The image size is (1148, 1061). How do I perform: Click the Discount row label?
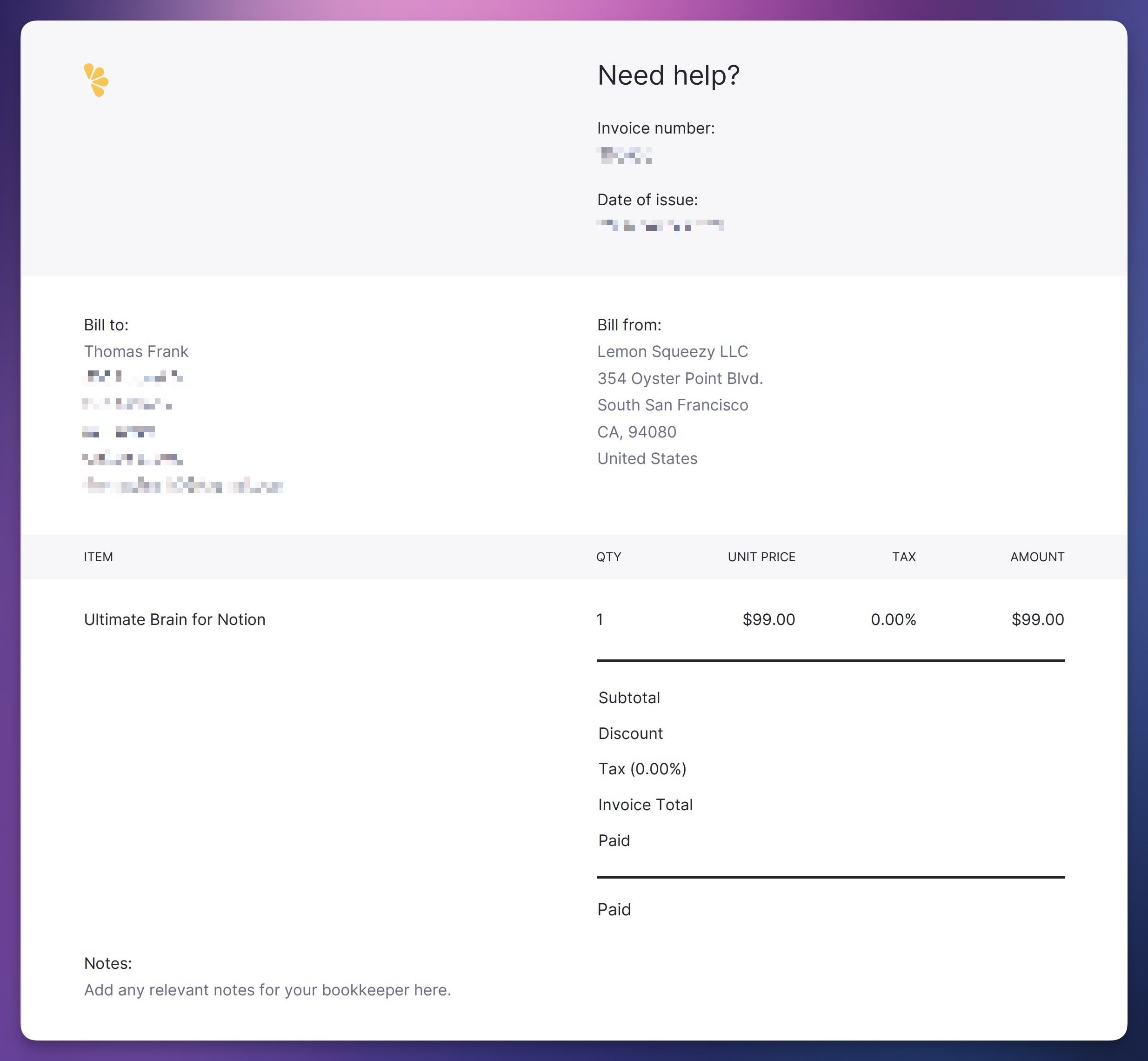pos(630,733)
